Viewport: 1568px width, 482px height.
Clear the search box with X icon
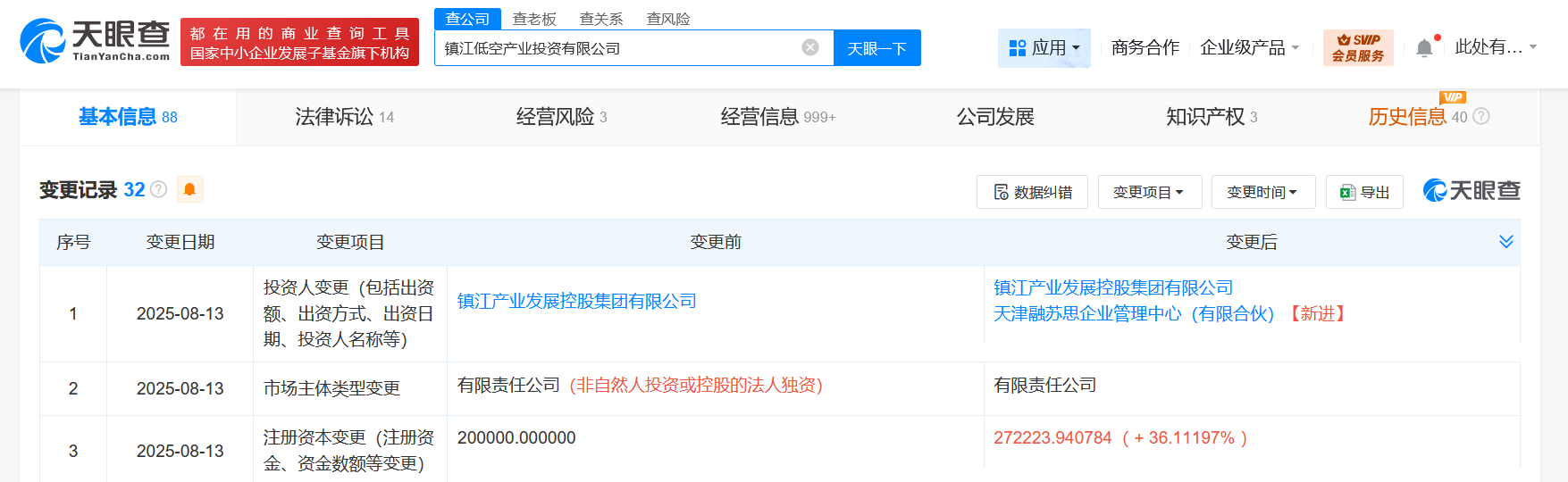[x=810, y=47]
